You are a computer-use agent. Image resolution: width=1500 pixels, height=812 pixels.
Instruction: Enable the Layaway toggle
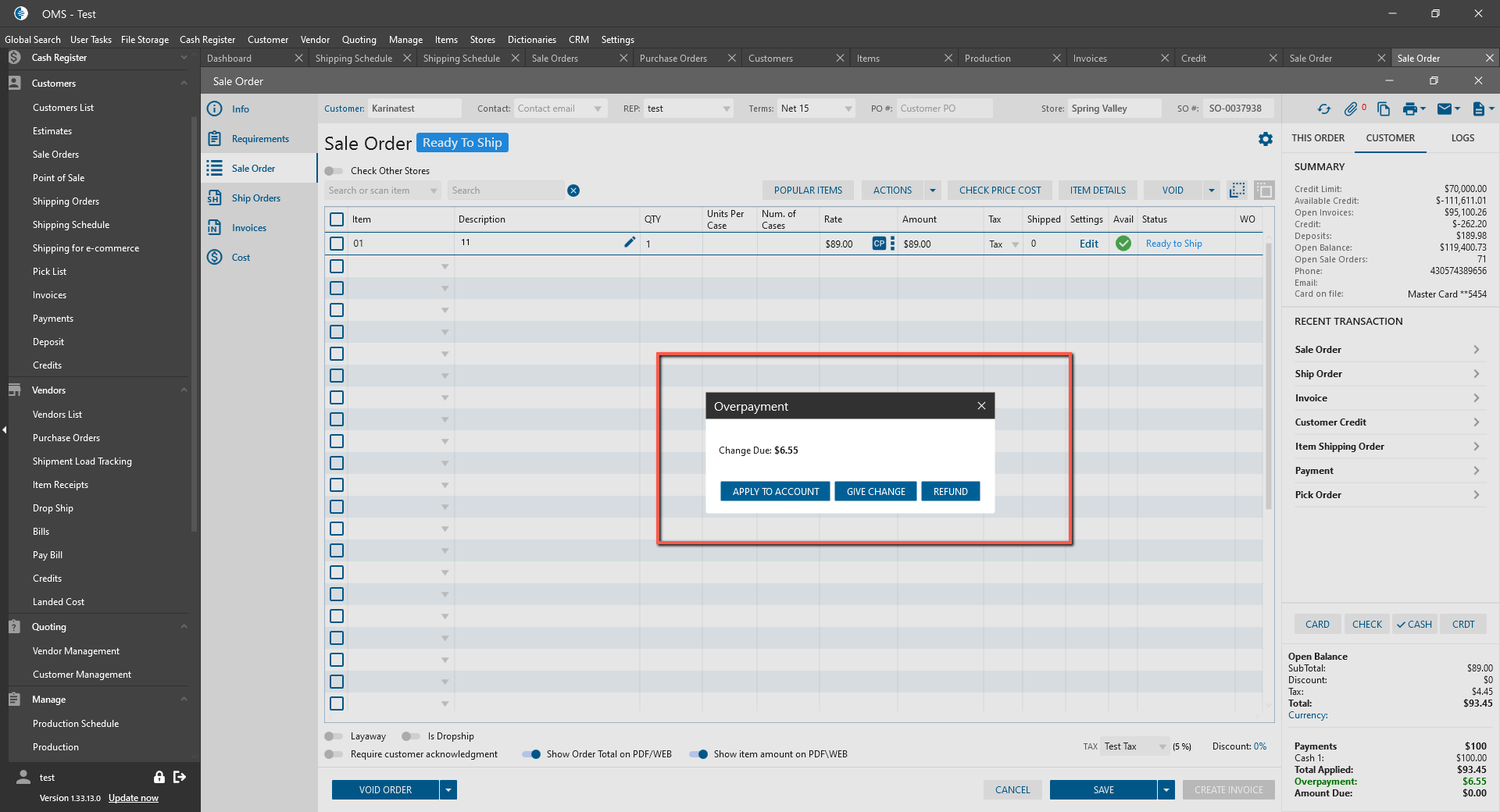coord(334,736)
